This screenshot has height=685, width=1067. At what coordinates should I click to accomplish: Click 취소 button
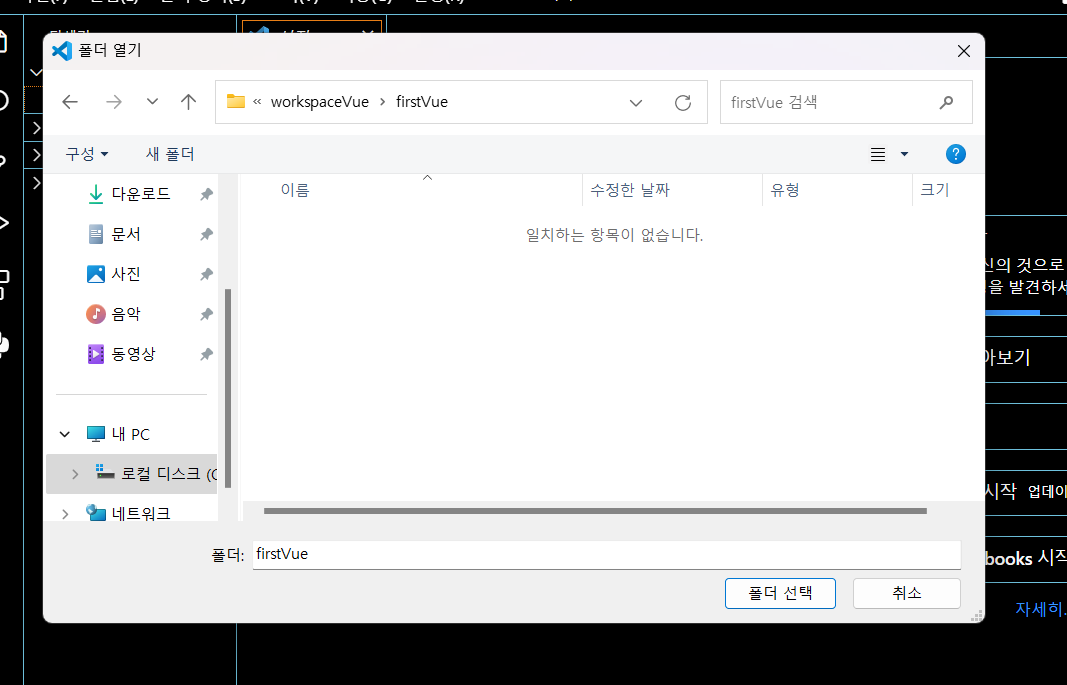(906, 593)
